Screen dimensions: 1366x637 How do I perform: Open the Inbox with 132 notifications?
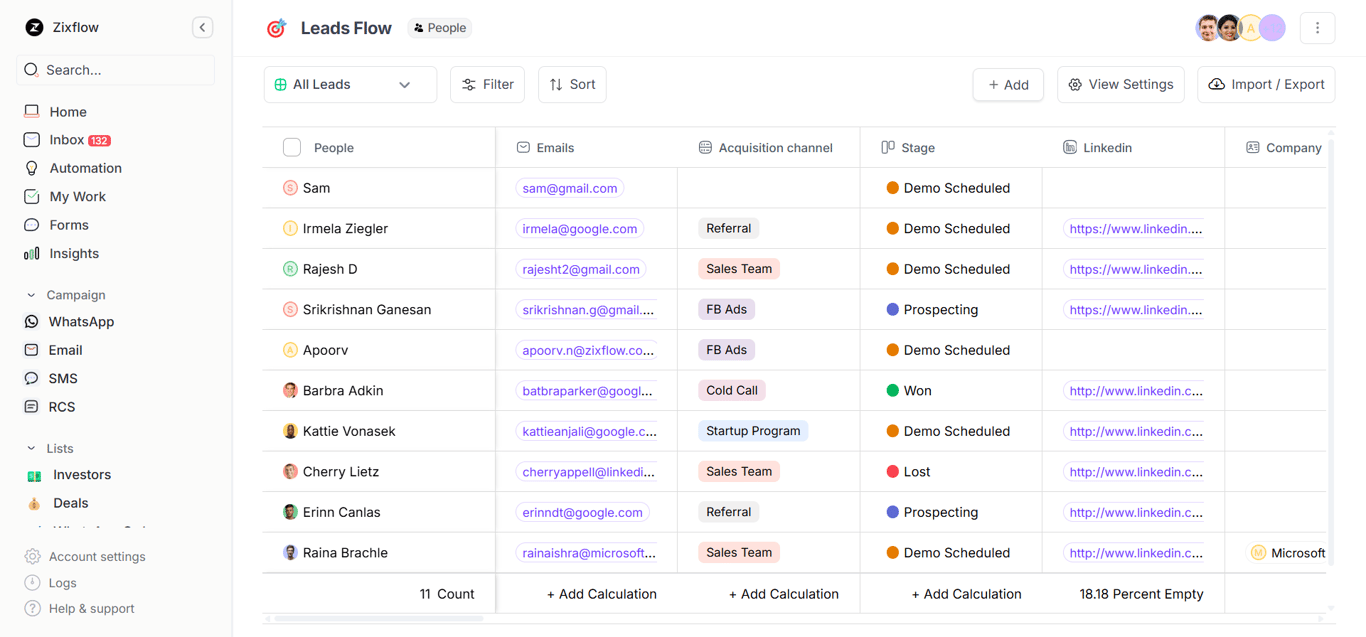pyautogui.click(x=31, y=139)
